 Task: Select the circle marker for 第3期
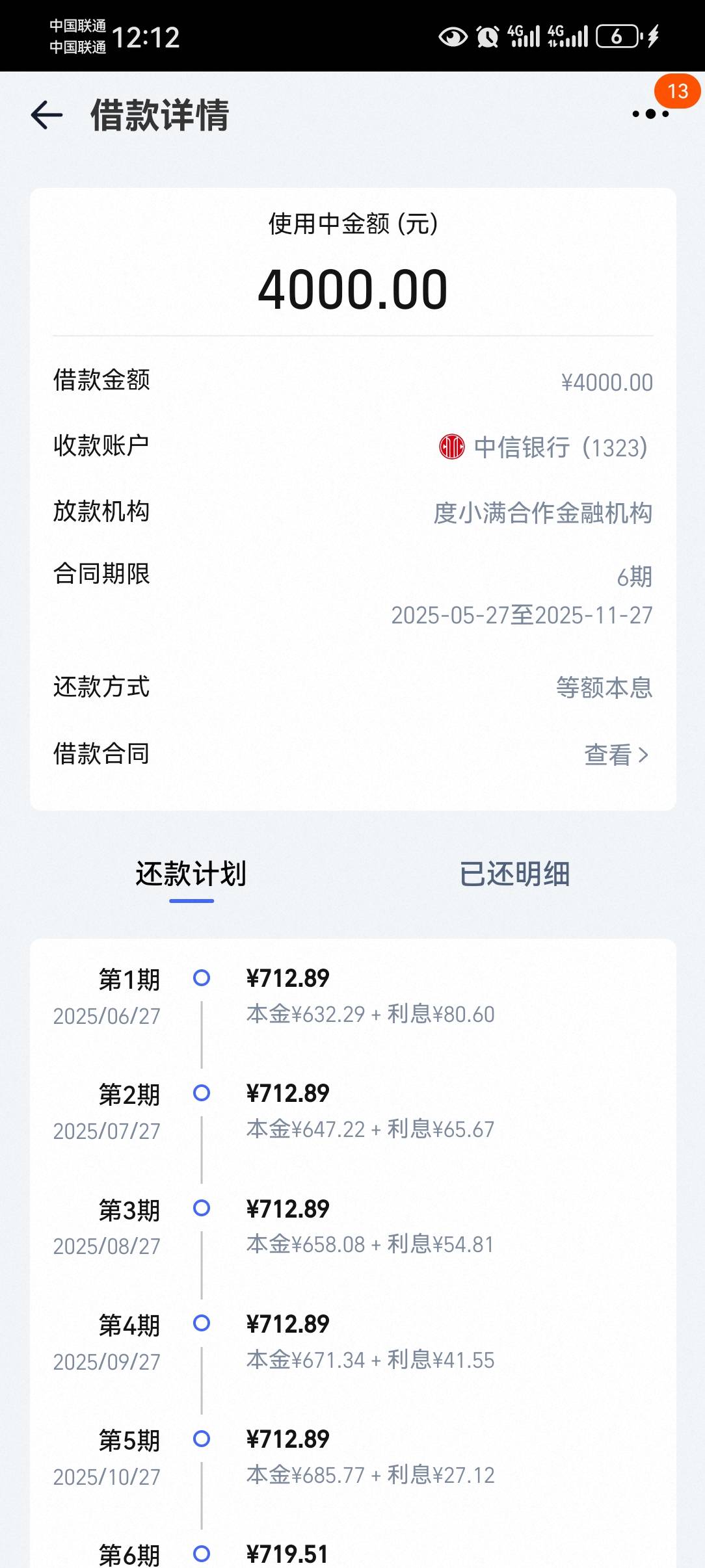[202, 1208]
